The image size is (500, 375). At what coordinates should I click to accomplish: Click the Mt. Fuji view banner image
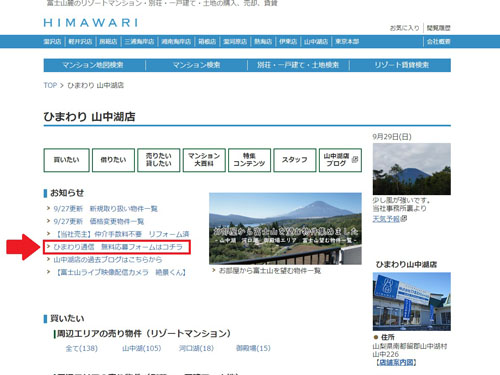[x=285, y=229]
